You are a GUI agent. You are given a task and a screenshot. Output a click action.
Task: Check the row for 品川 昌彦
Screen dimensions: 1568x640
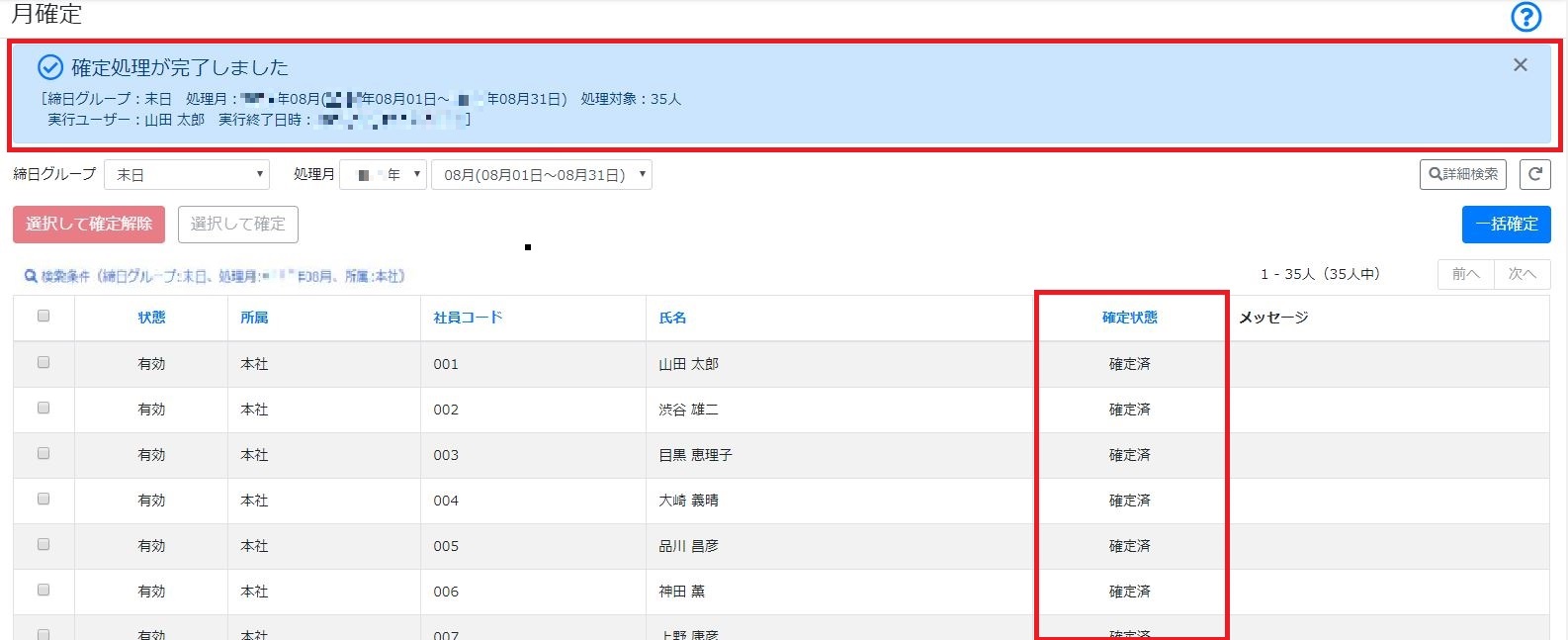pos(44,545)
